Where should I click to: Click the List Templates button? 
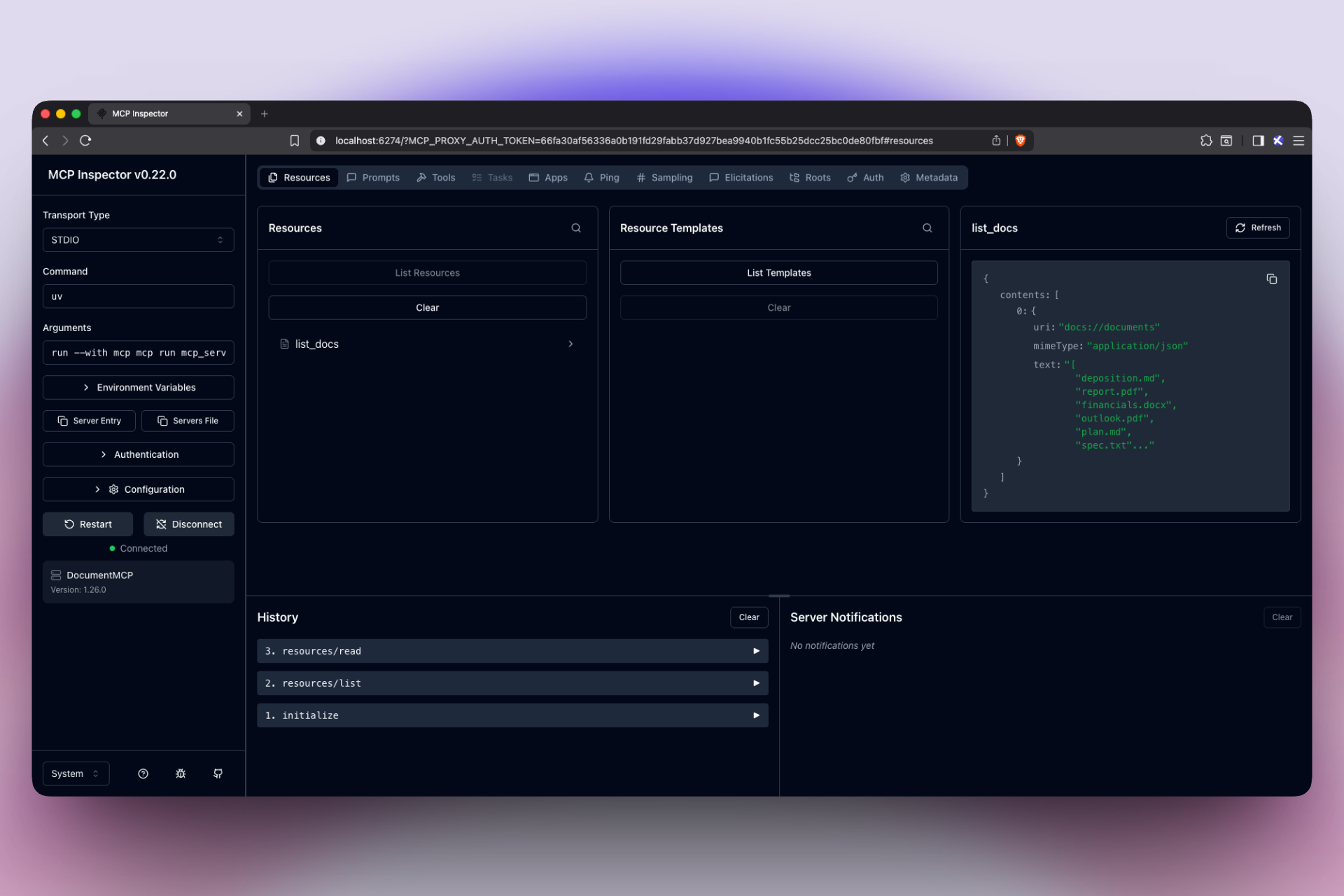pos(778,273)
